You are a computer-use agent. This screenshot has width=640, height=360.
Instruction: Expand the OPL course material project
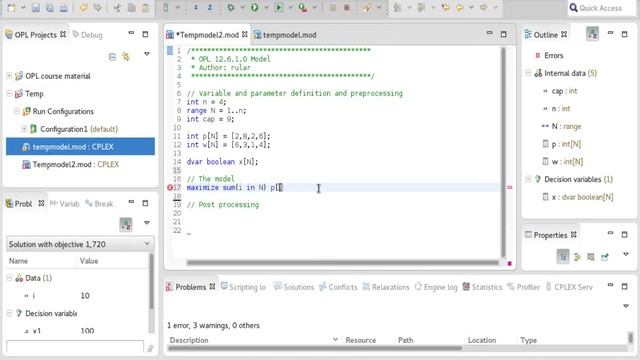click(9, 76)
